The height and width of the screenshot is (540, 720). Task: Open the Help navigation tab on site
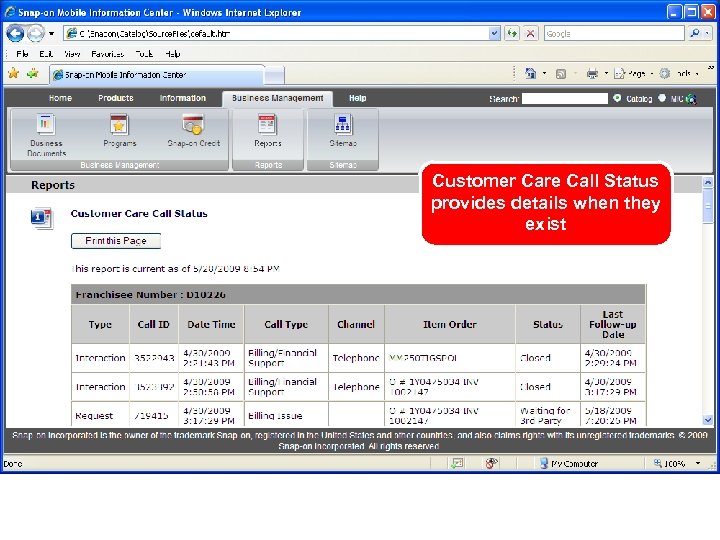pos(357,98)
